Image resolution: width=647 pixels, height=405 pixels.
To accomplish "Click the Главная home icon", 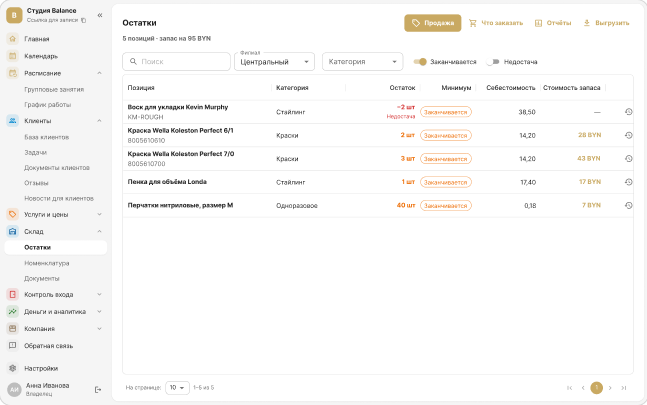I will click(13, 39).
